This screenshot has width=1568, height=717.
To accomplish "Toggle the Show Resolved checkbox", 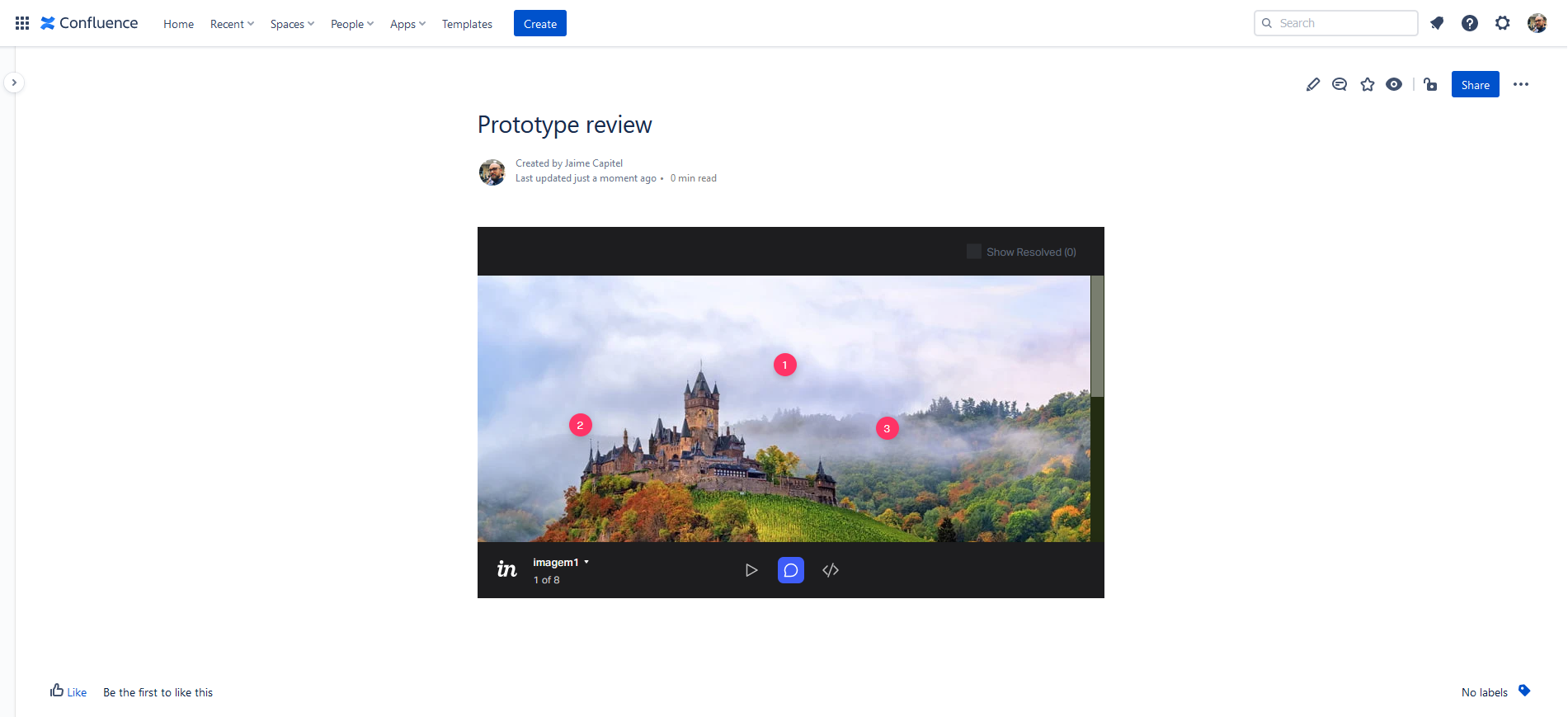I will coord(974,252).
